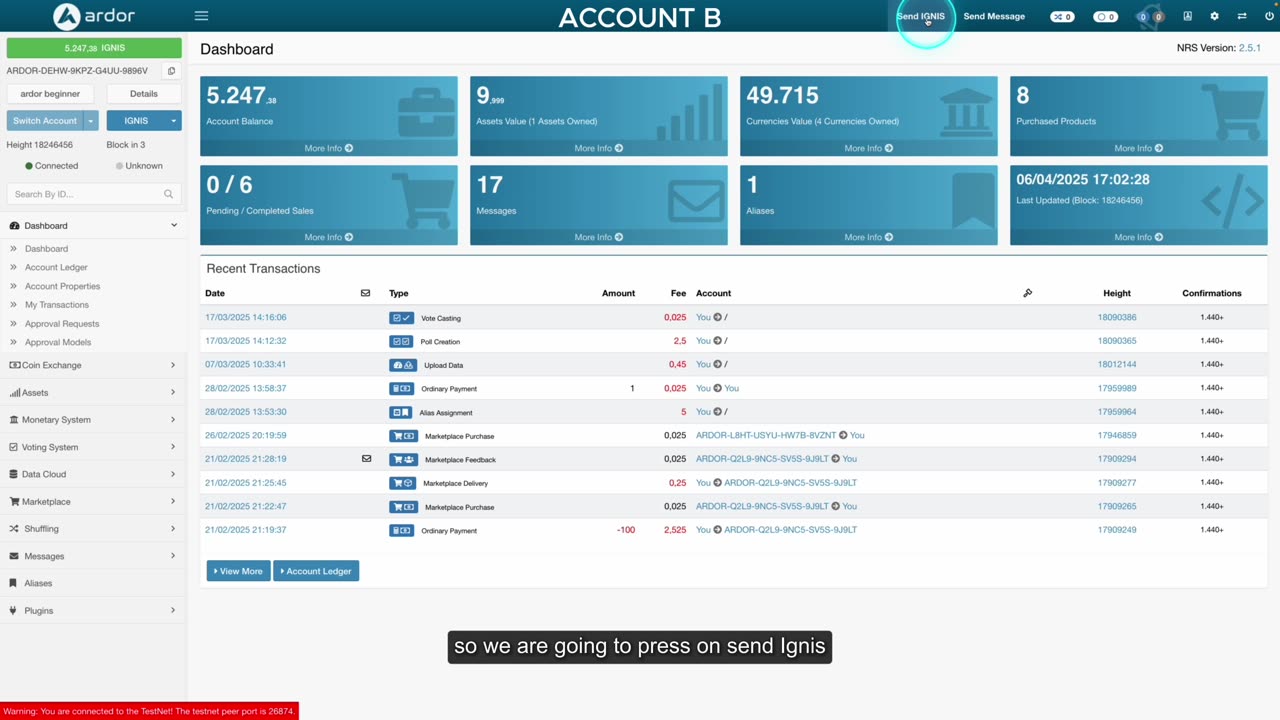Click Account Ledger button below transactions

click(x=316, y=571)
